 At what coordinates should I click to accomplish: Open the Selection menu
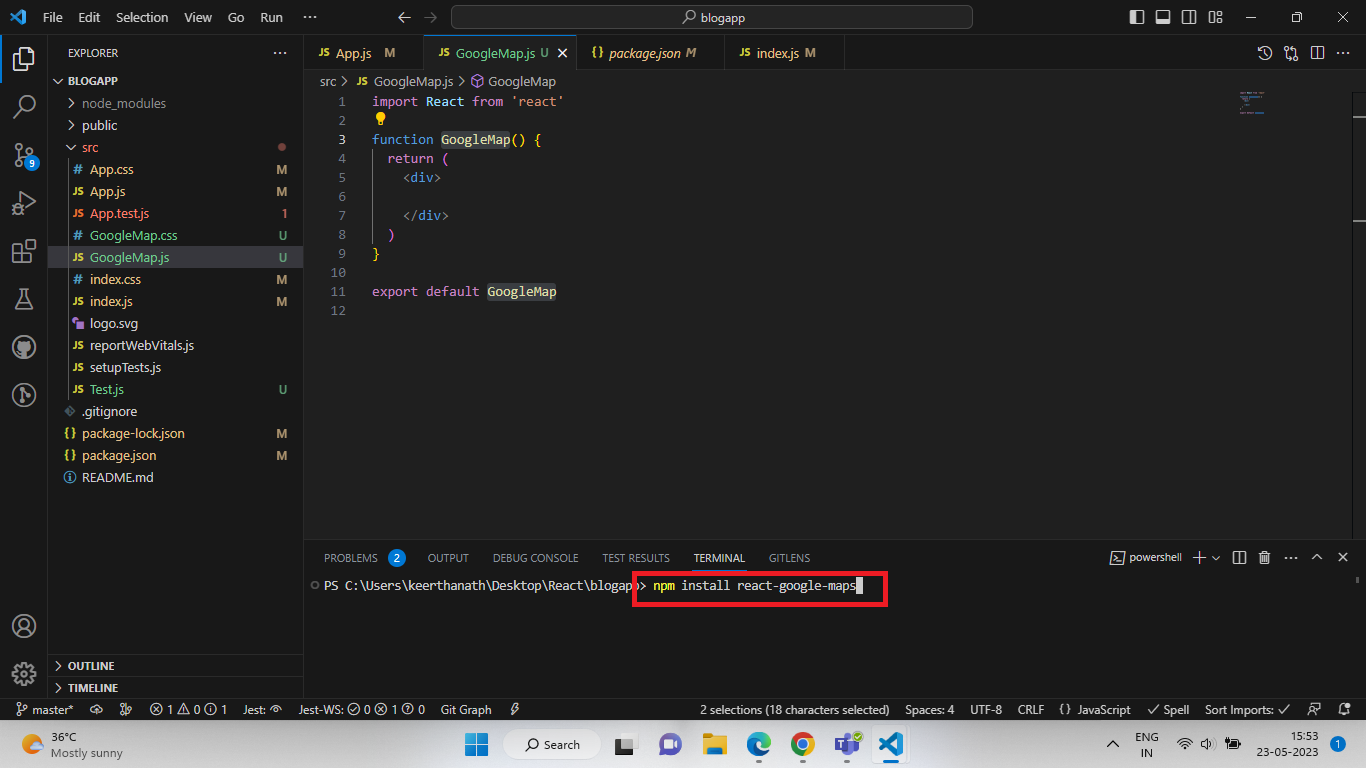[142, 17]
